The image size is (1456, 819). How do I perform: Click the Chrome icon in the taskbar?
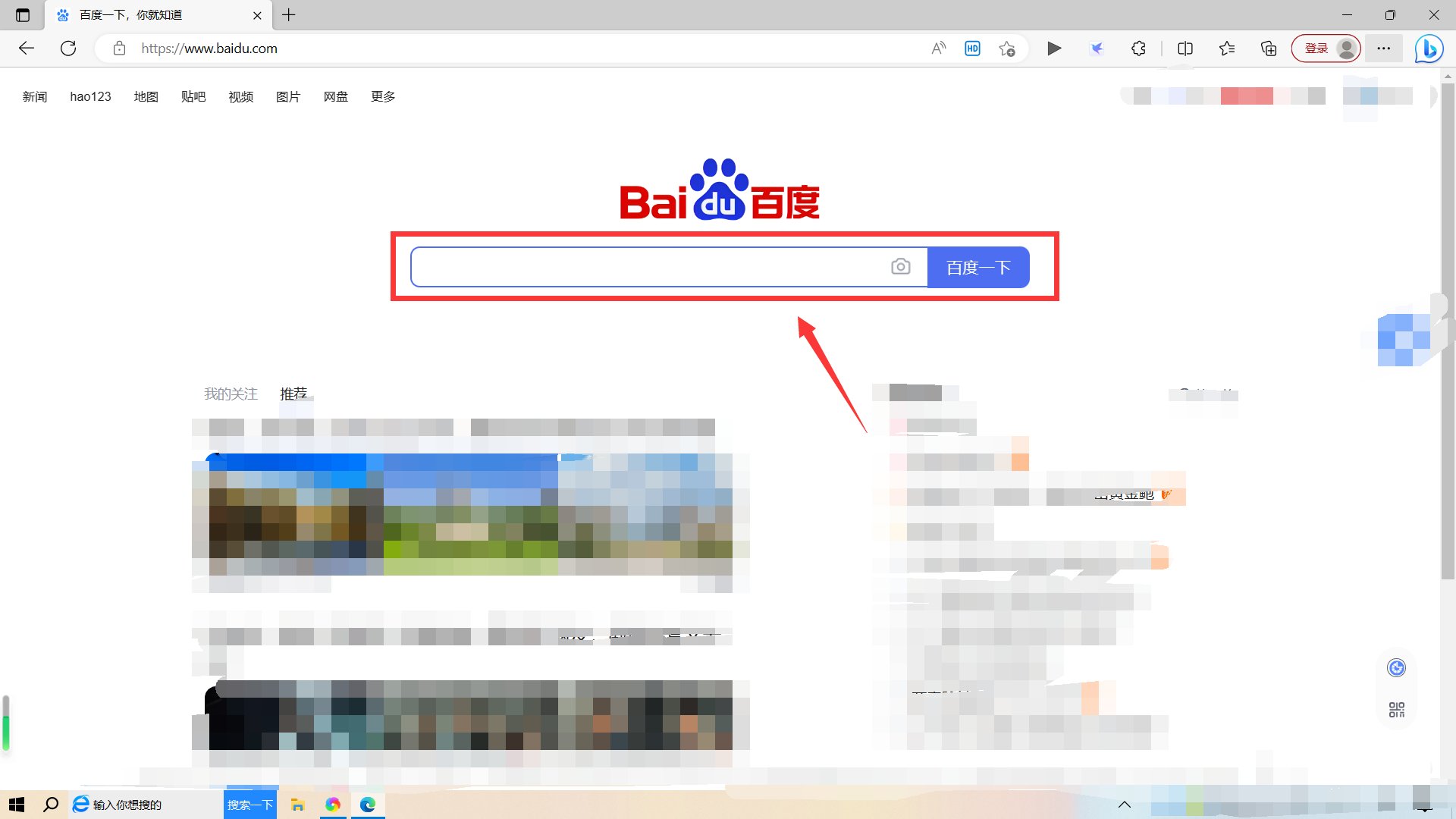pyautogui.click(x=332, y=805)
